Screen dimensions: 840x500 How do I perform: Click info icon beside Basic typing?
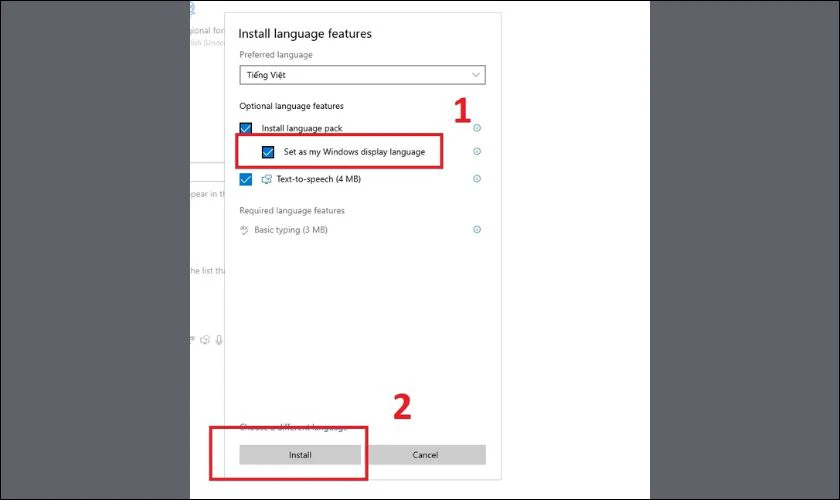(x=477, y=229)
